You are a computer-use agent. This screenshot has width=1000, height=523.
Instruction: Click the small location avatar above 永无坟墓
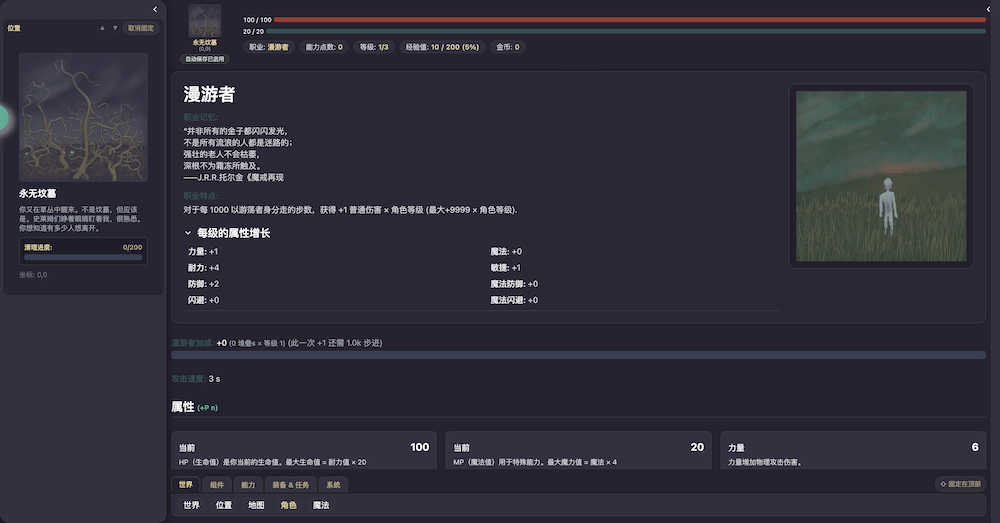click(205, 21)
